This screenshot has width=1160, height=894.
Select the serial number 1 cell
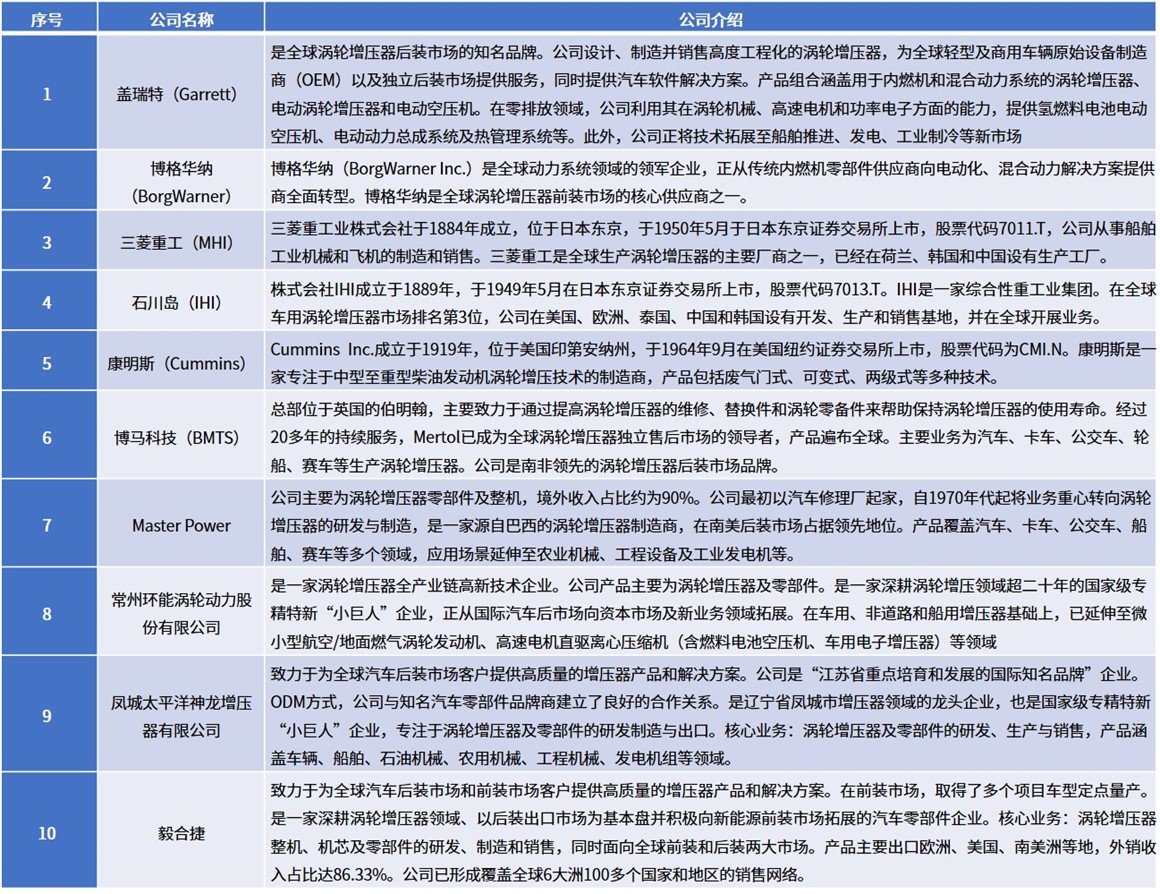49,93
